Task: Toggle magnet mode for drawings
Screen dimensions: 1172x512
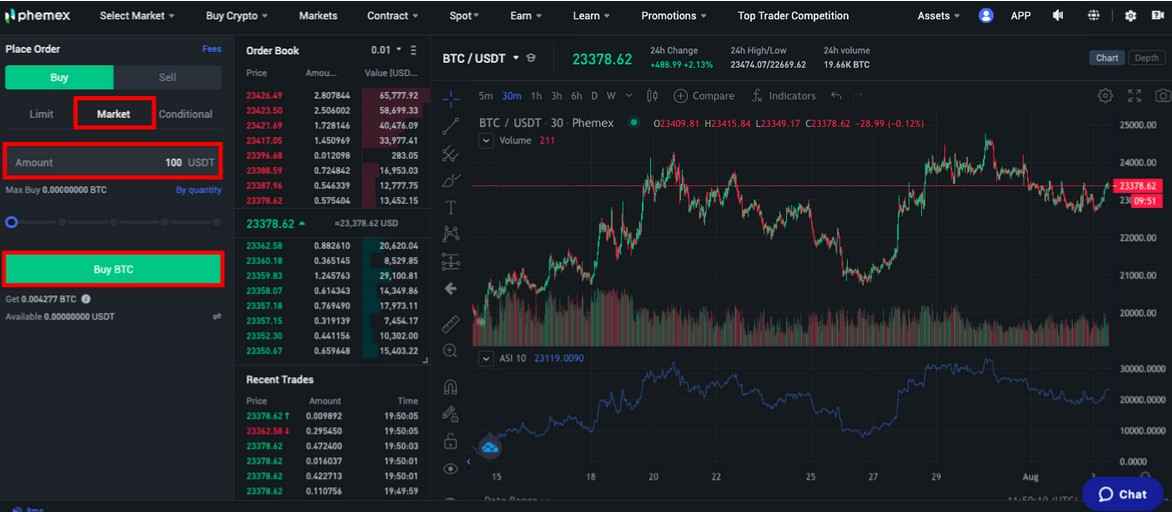Action: [x=451, y=386]
